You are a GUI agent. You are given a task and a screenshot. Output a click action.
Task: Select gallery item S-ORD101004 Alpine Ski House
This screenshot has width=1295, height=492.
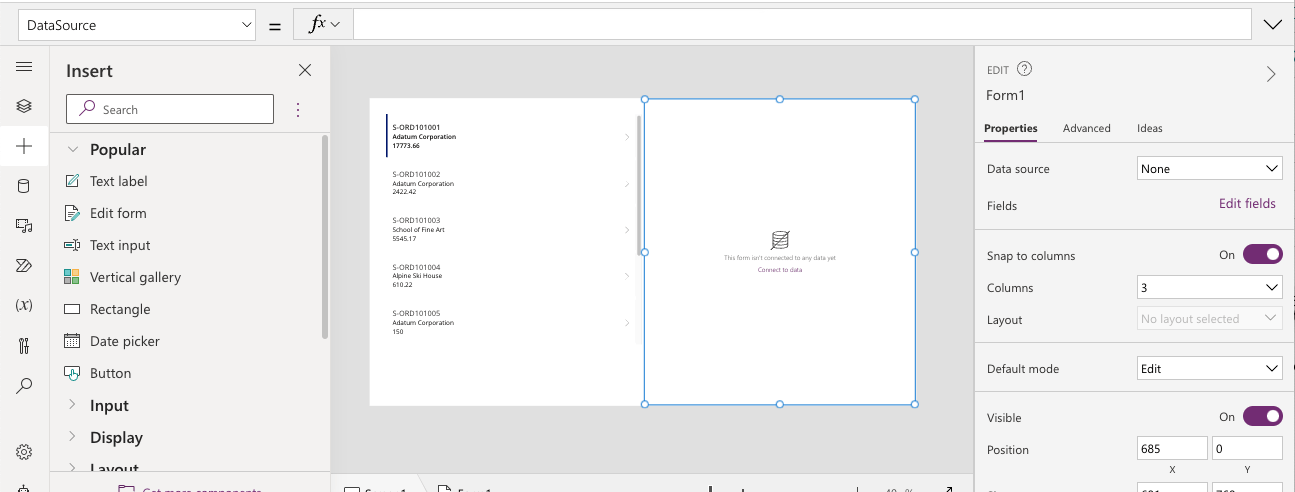tap(510, 276)
